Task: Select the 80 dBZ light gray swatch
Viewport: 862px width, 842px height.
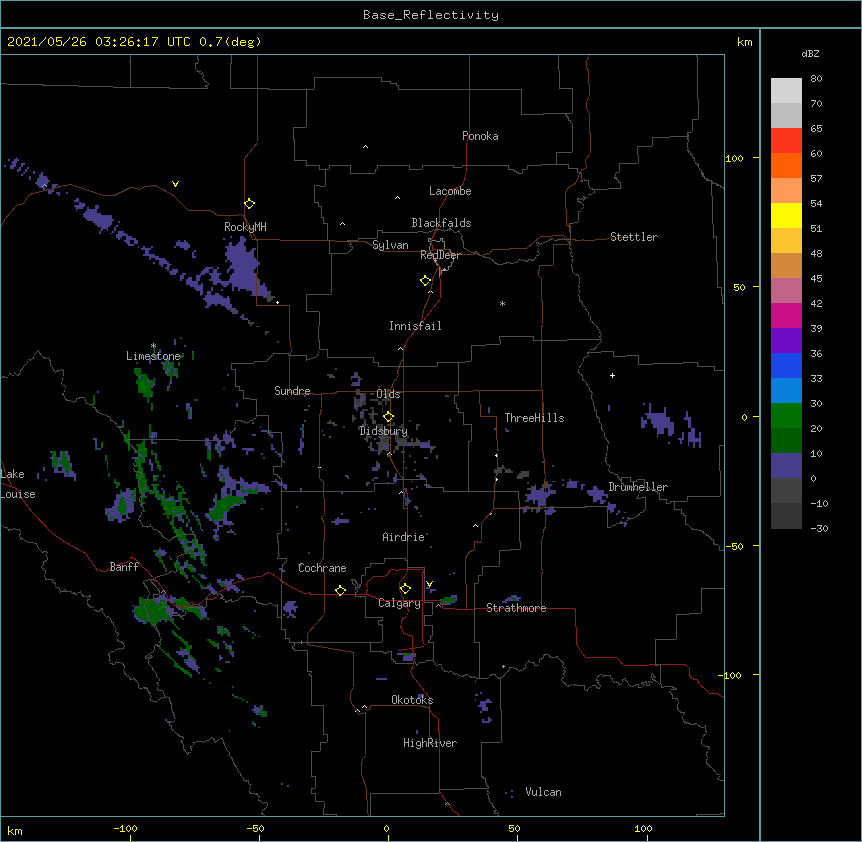Action: (x=786, y=90)
